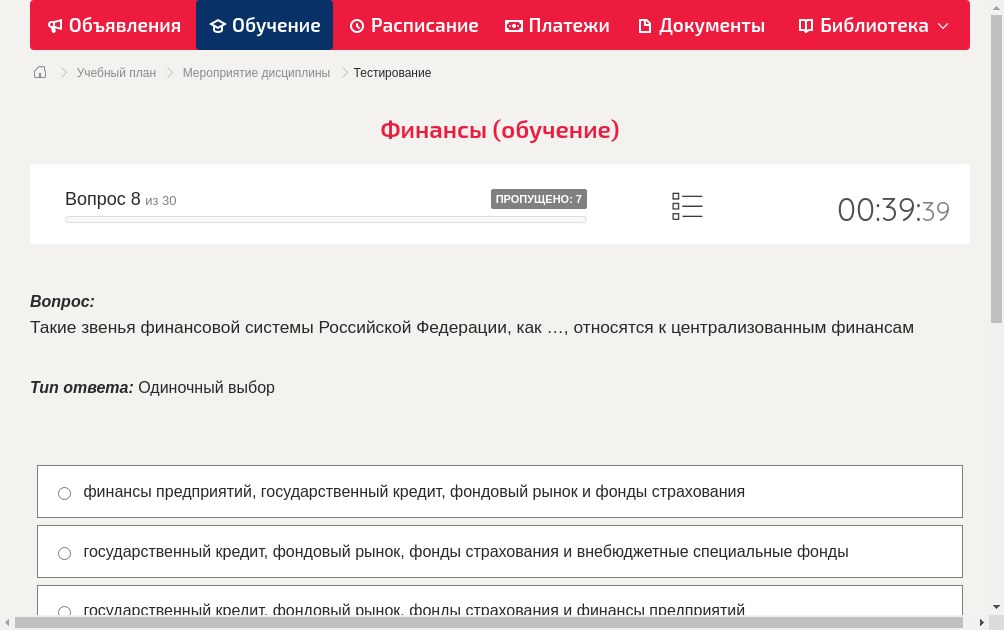Switch to the Объявления section
Image resolution: width=1004 pixels, height=630 pixels.
113,25
